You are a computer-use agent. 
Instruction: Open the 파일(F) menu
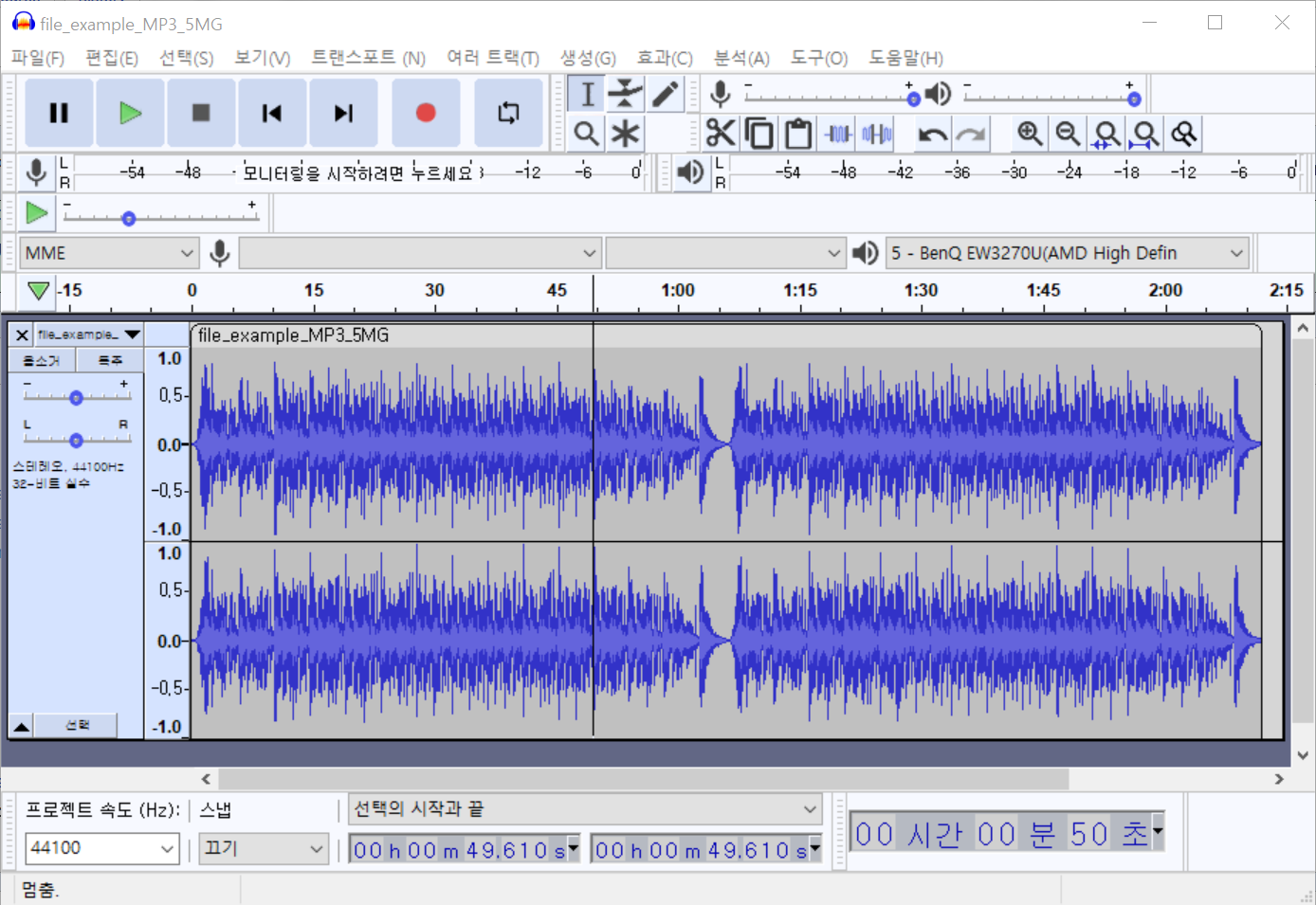[x=38, y=58]
